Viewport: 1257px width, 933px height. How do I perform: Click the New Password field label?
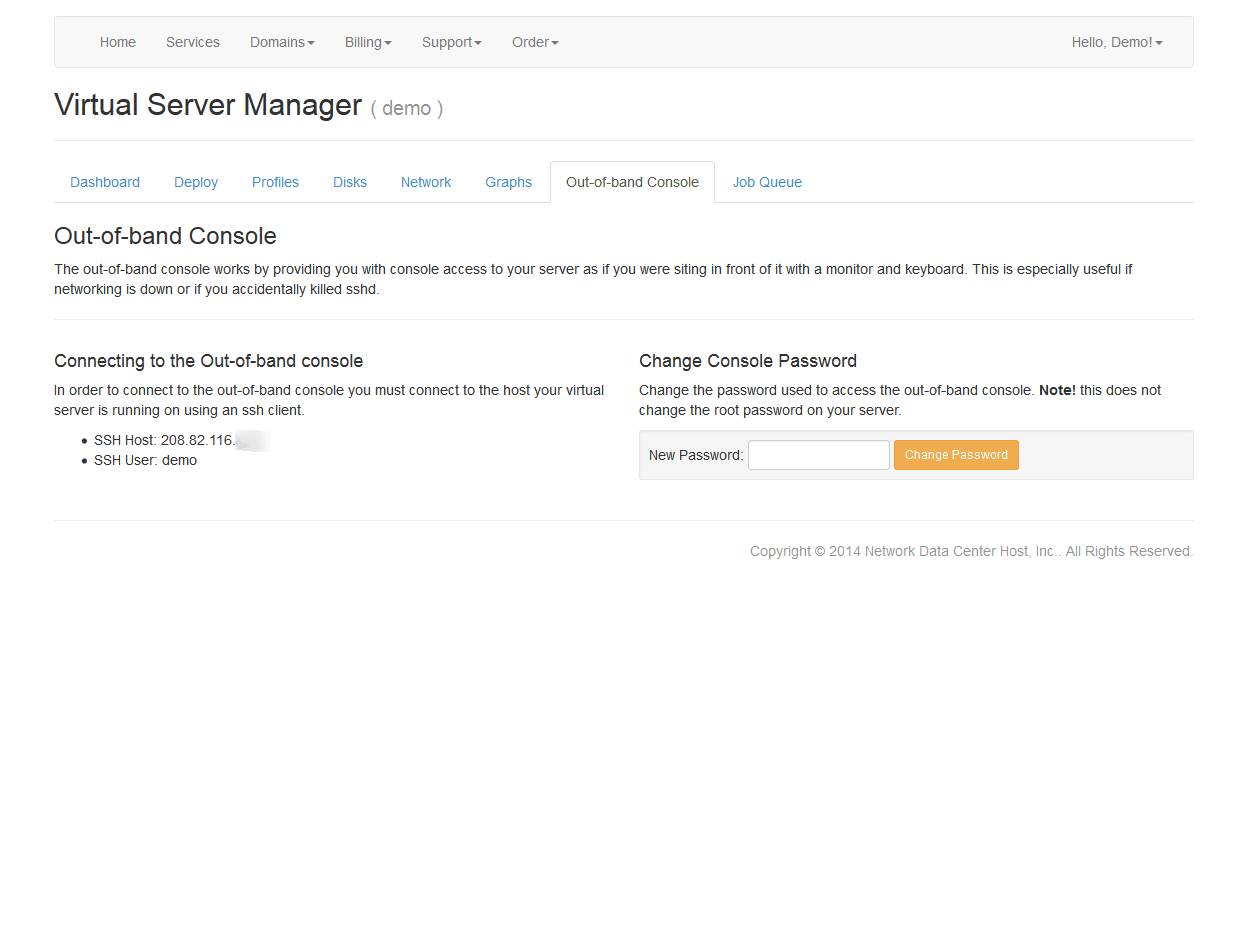click(x=696, y=455)
